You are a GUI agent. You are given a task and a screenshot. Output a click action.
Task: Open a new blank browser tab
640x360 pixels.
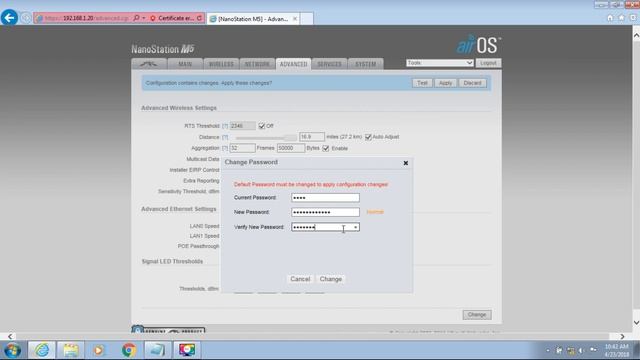pyautogui.click(x=307, y=19)
